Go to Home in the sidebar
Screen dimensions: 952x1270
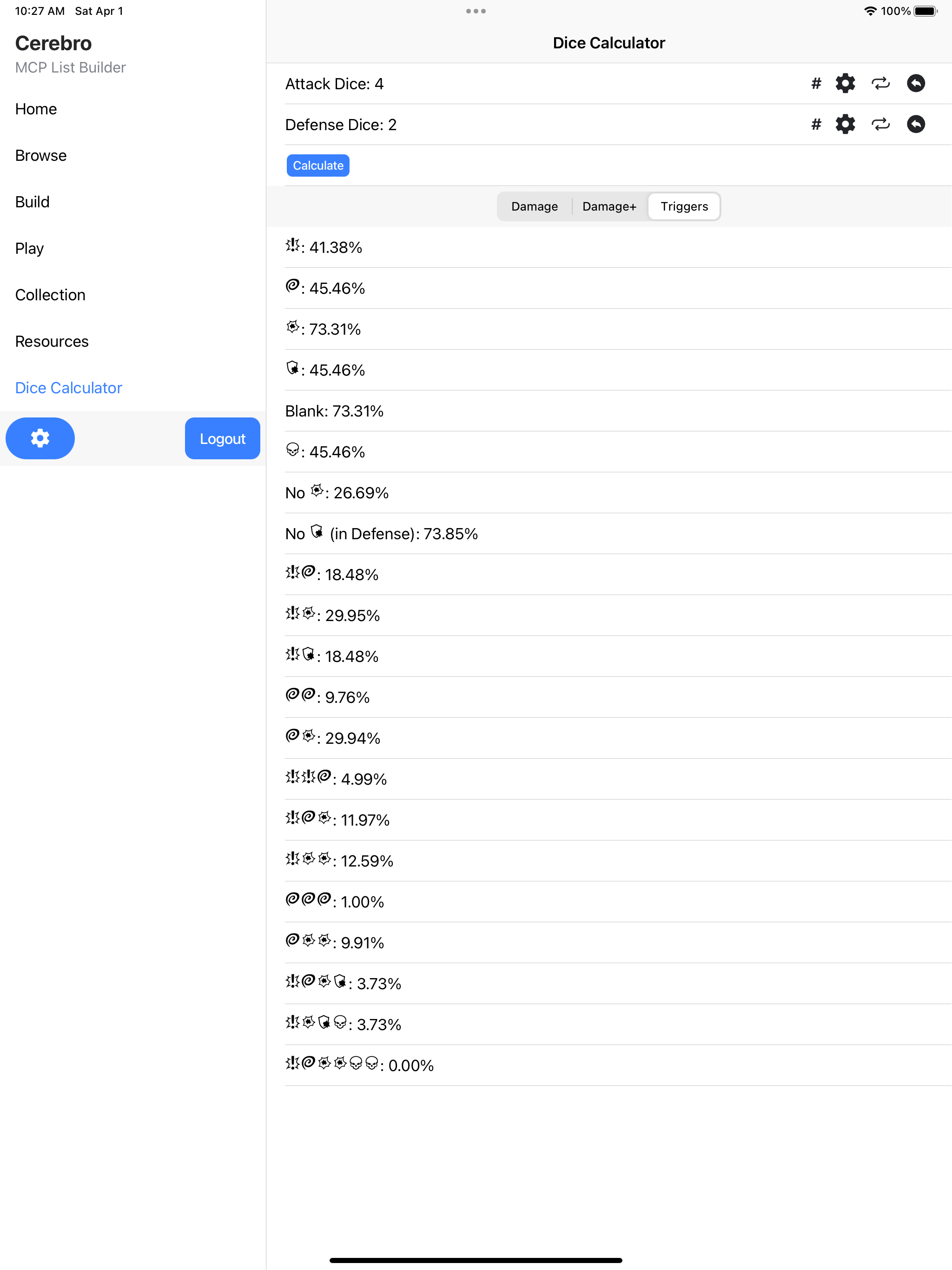36,109
